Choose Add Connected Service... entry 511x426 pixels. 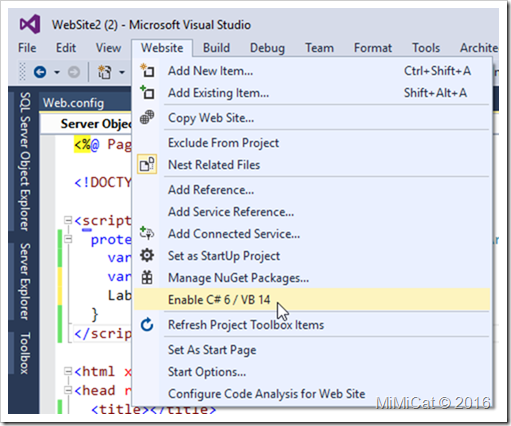312,234
